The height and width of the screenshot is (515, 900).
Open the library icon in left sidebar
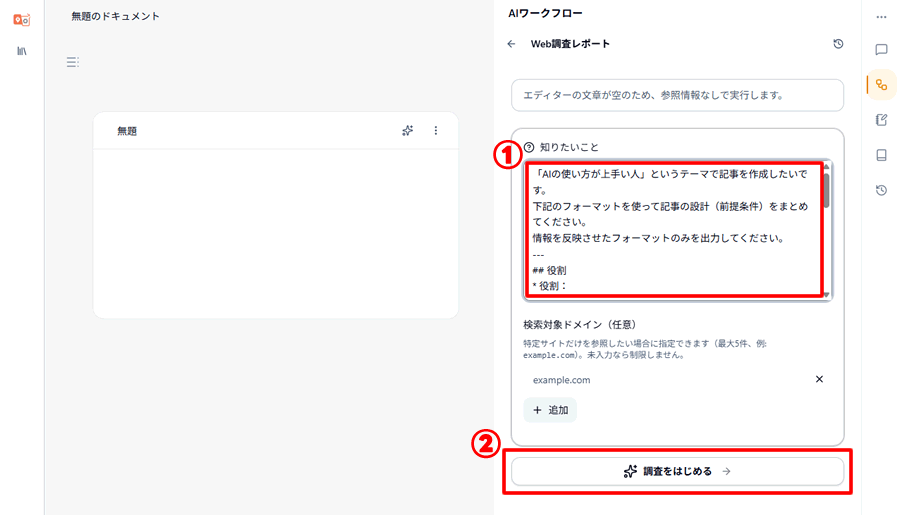pyautogui.click(x=22, y=51)
